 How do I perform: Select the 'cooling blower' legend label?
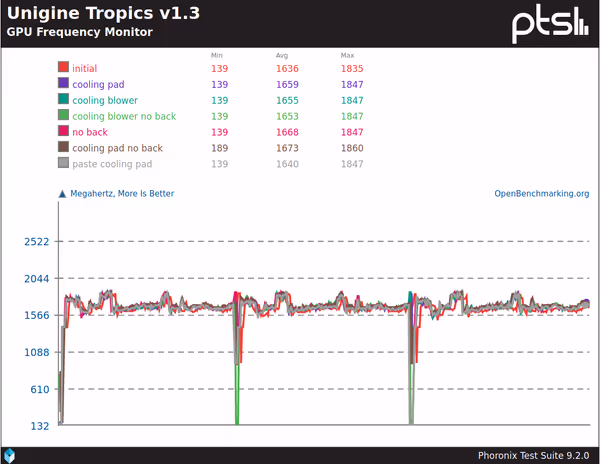point(105,100)
